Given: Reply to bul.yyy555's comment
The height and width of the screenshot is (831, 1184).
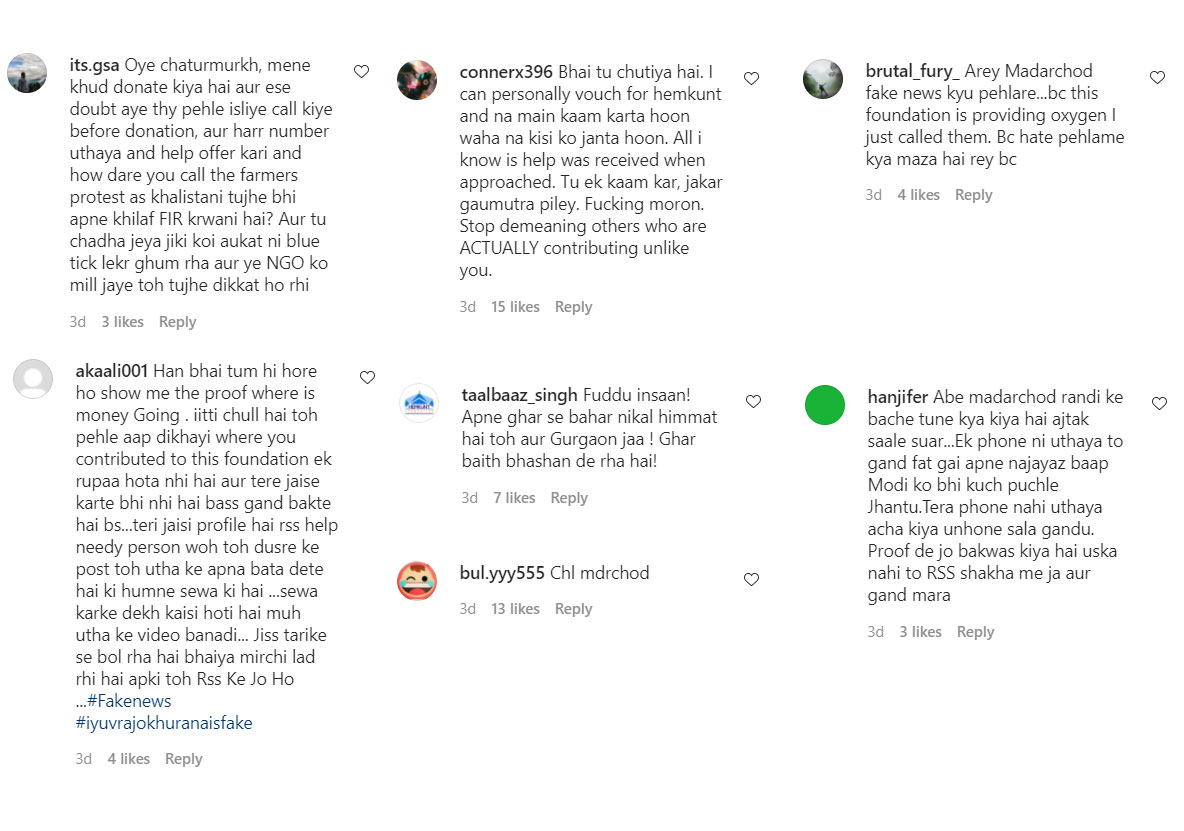Looking at the screenshot, I should point(573,609).
